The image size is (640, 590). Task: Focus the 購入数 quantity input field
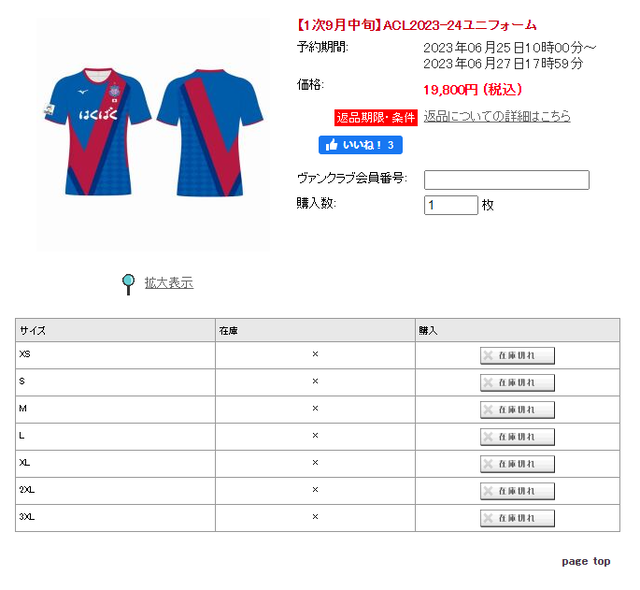[451, 205]
